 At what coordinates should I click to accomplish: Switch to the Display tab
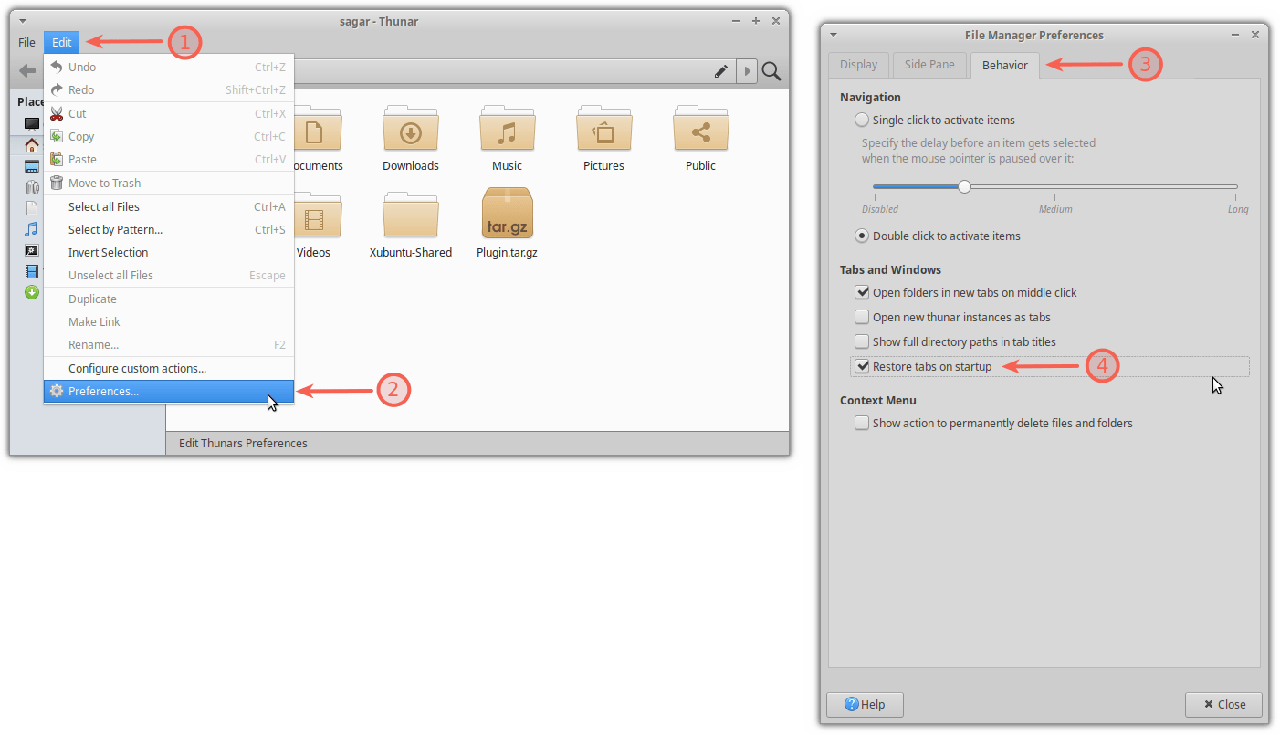[858, 65]
